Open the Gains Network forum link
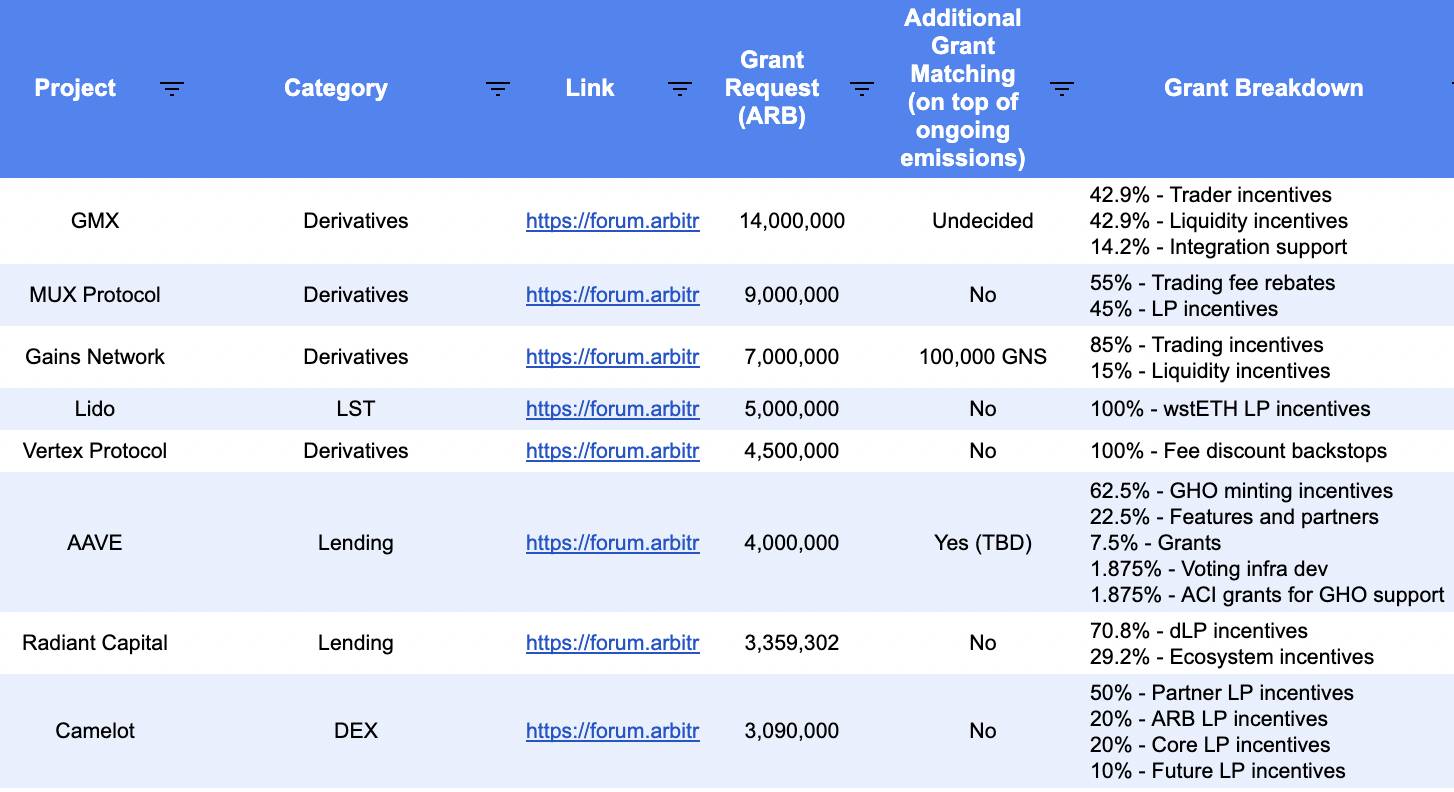The height and width of the screenshot is (792, 1454). tap(613, 357)
